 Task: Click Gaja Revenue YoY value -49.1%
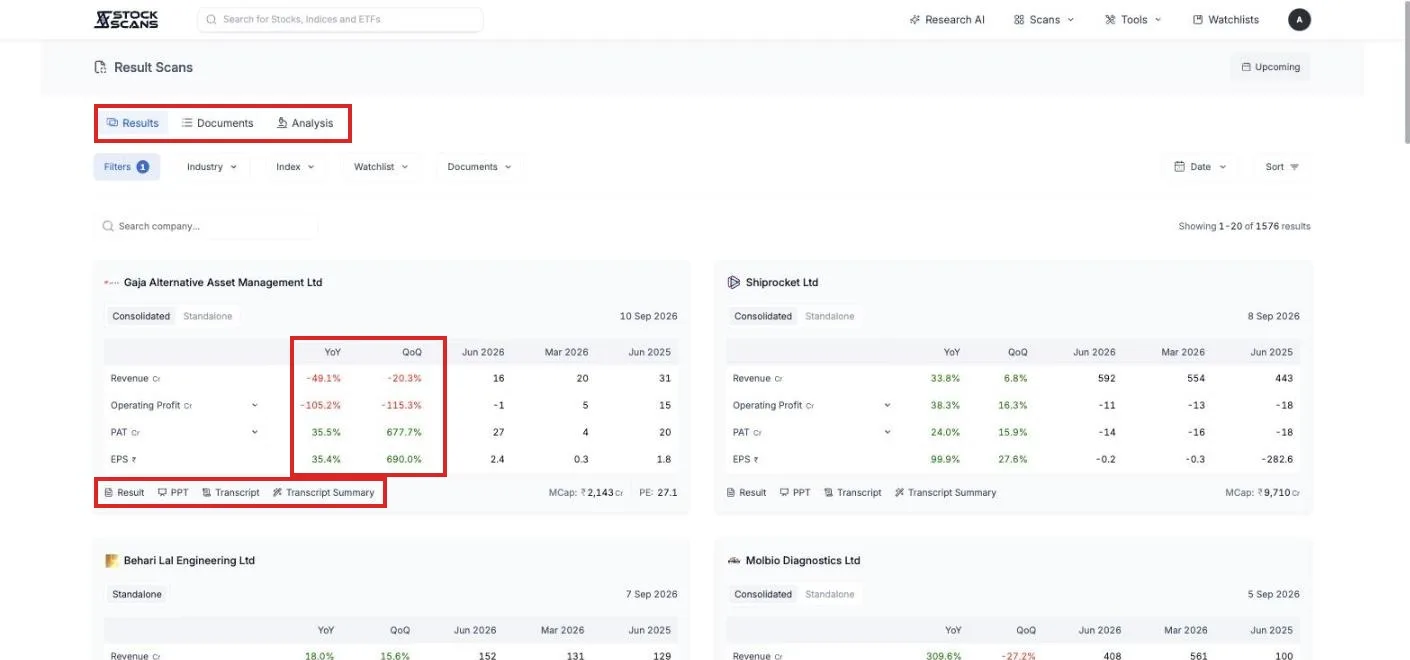(x=323, y=378)
